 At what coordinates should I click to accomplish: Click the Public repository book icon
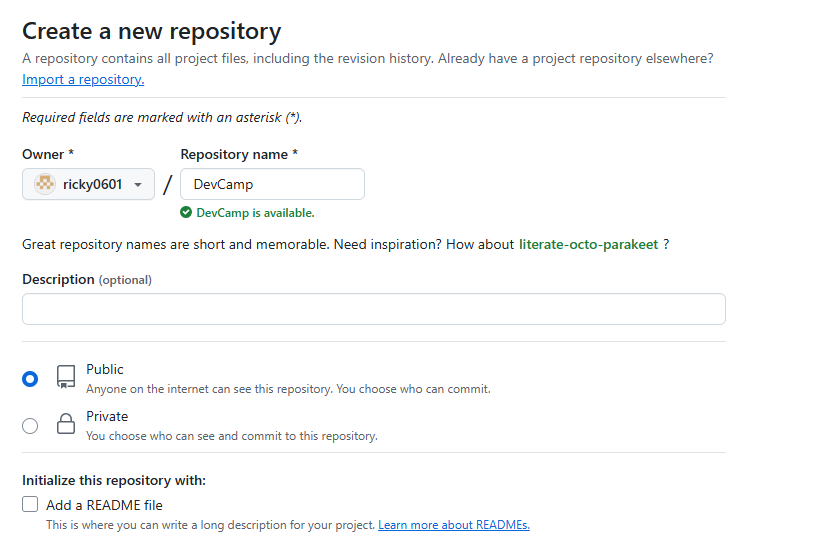pyautogui.click(x=66, y=377)
